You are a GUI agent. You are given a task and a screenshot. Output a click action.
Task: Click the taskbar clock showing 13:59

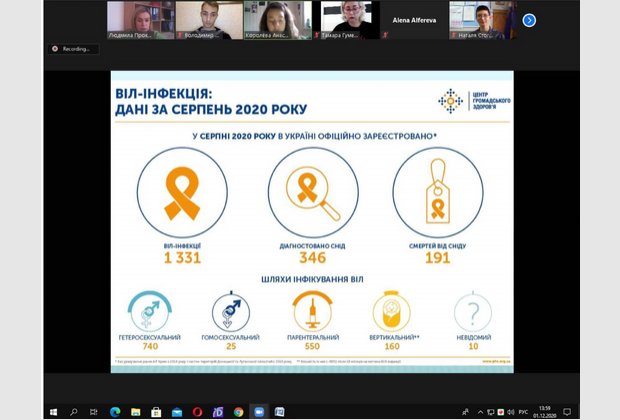click(x=543, y=411)
